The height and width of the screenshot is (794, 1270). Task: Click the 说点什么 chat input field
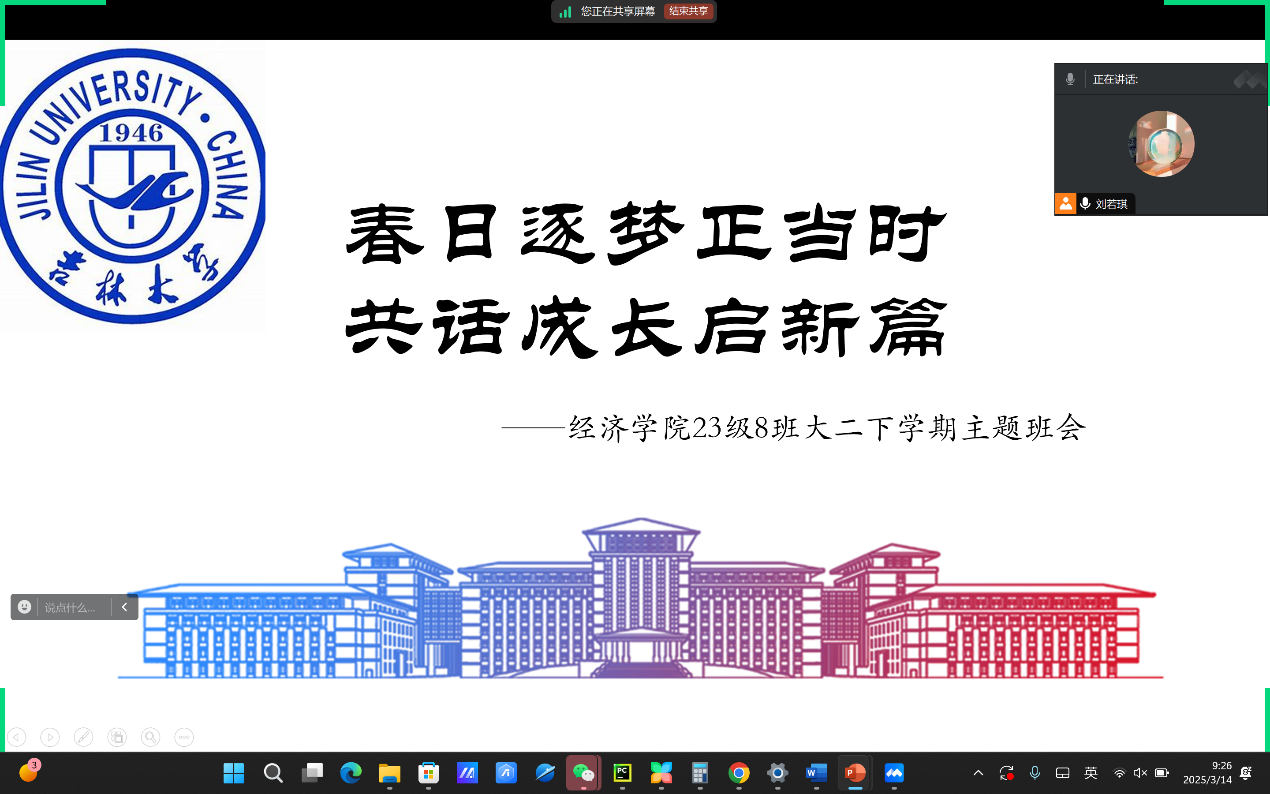[x=72, y=607]
